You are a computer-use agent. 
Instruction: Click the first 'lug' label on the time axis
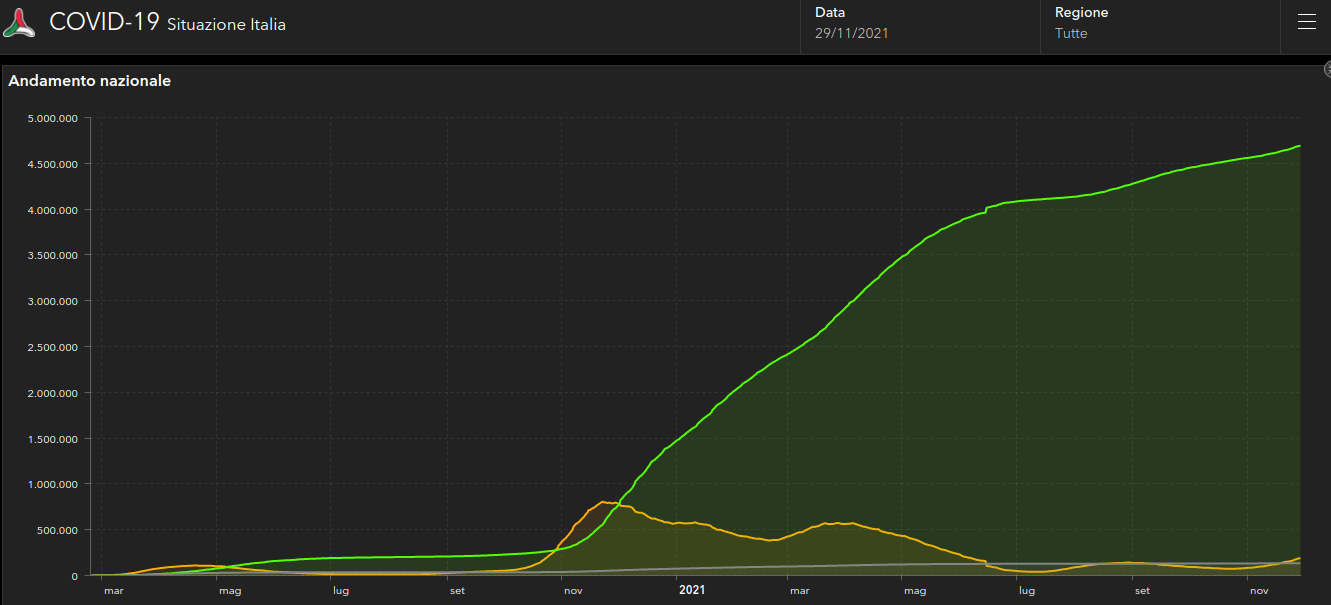point(341,590)
